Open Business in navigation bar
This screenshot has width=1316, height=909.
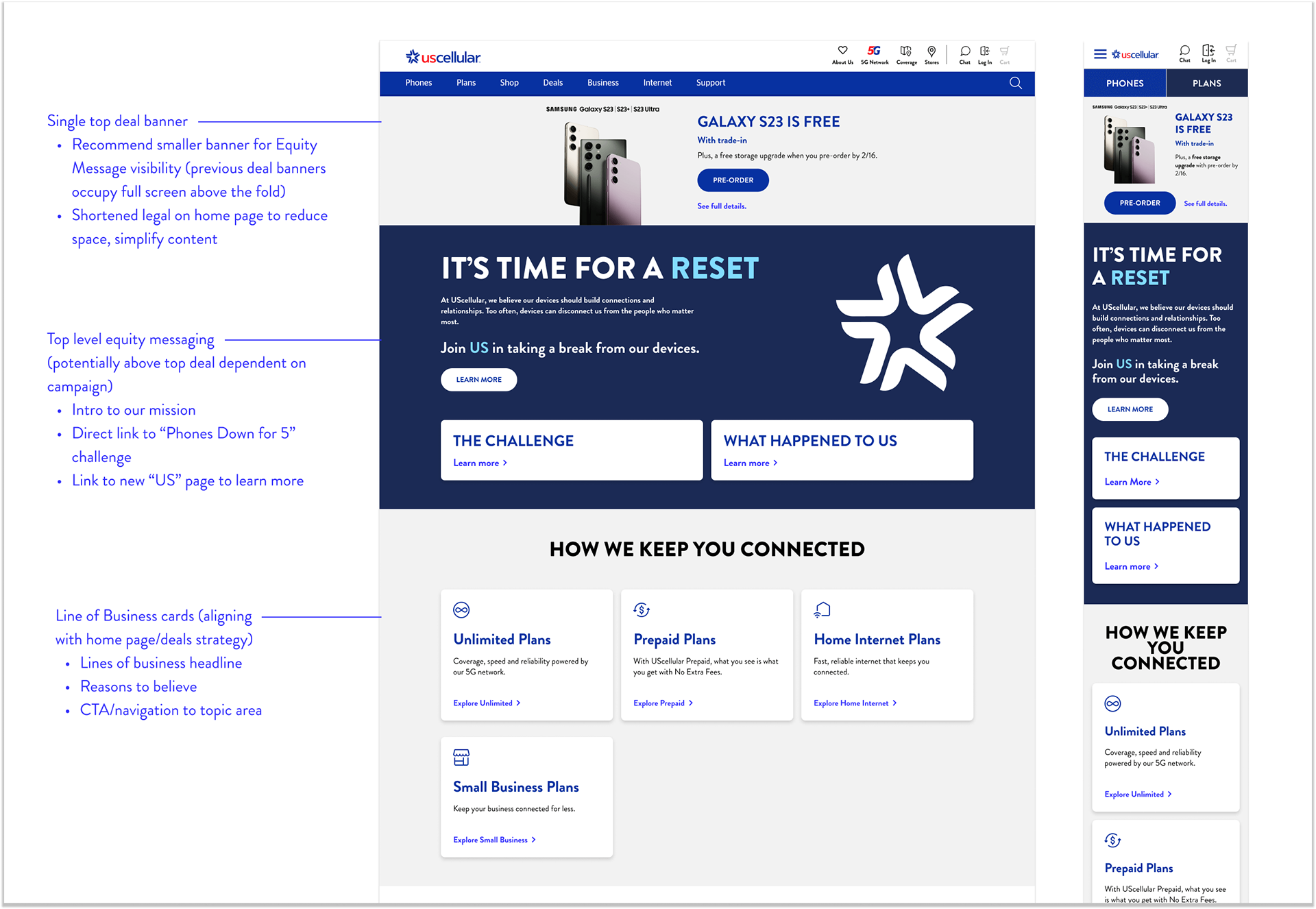[603, 83]
